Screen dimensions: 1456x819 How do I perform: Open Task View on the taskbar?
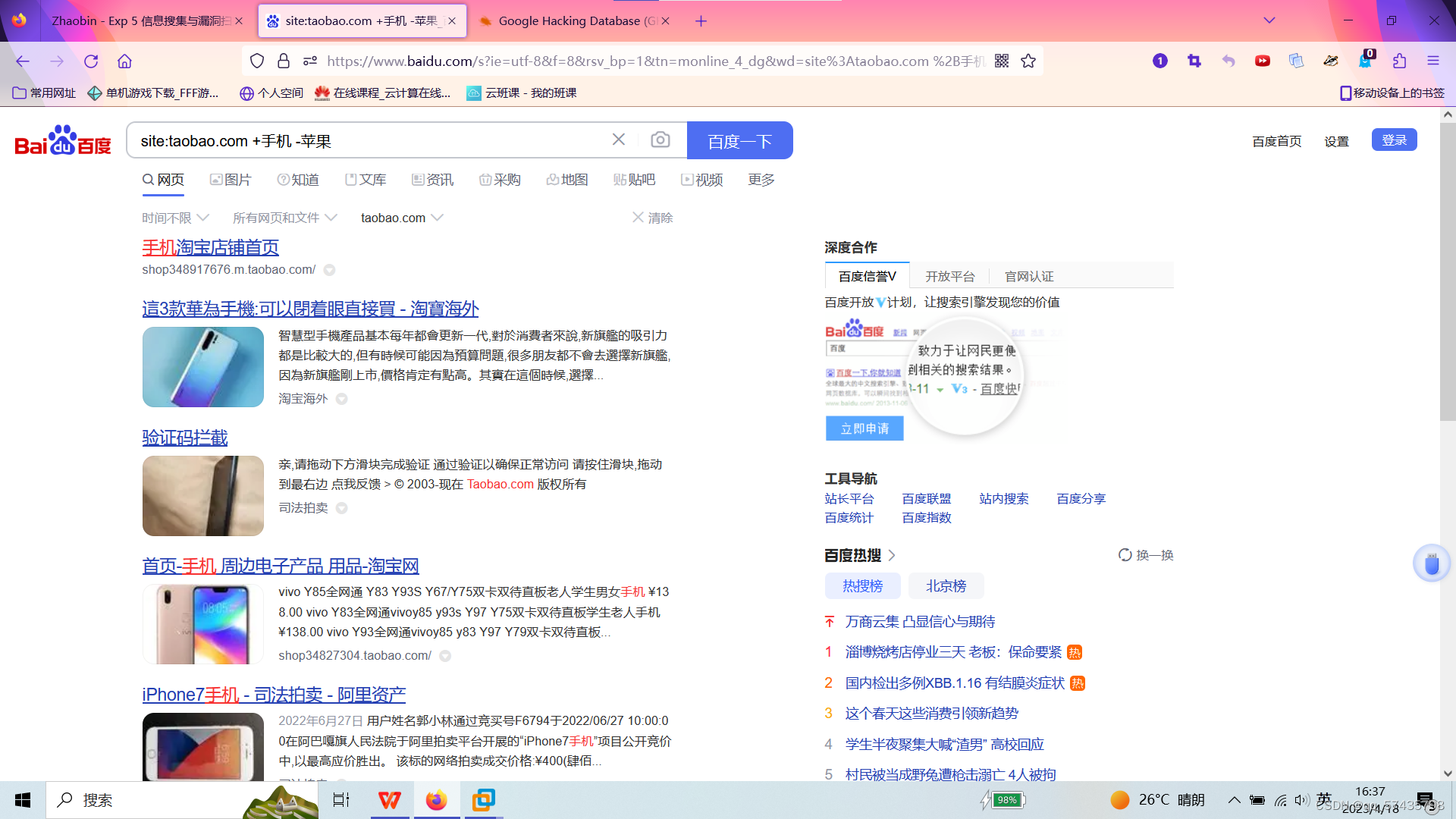click(341, 800)
